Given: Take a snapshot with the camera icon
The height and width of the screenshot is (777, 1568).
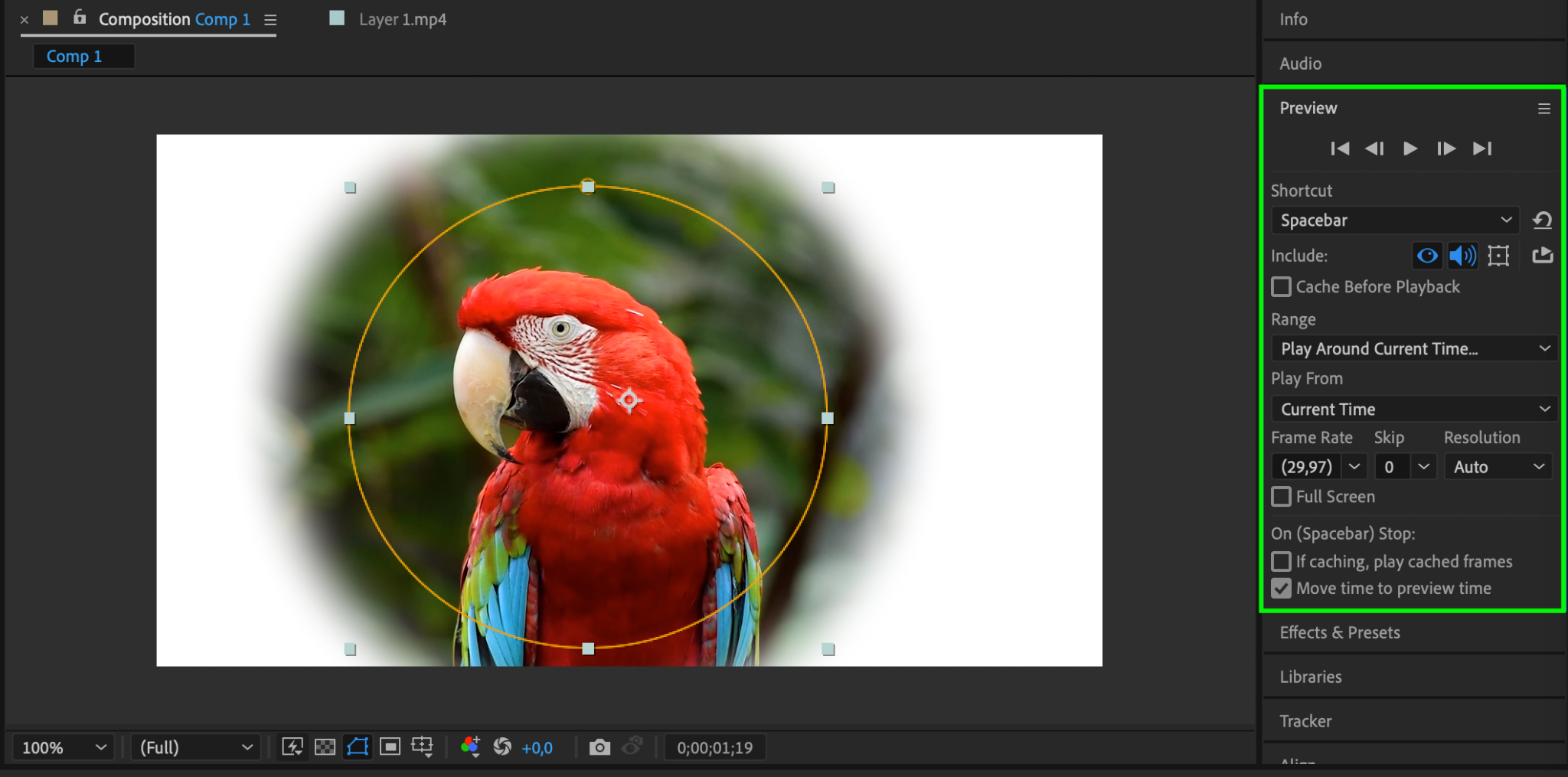Looking at the screenshot, I should tap(599, 747).
